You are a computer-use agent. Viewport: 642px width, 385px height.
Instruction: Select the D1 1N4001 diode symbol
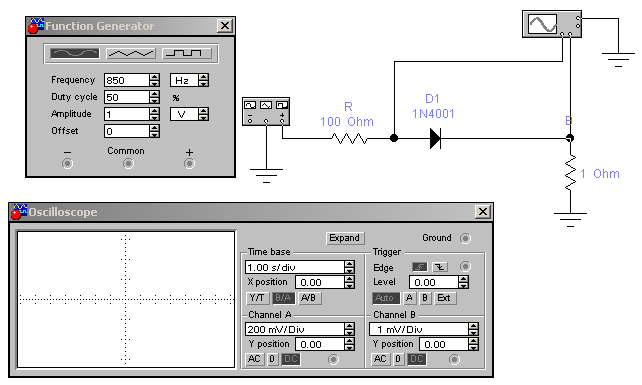pos(435,138)
